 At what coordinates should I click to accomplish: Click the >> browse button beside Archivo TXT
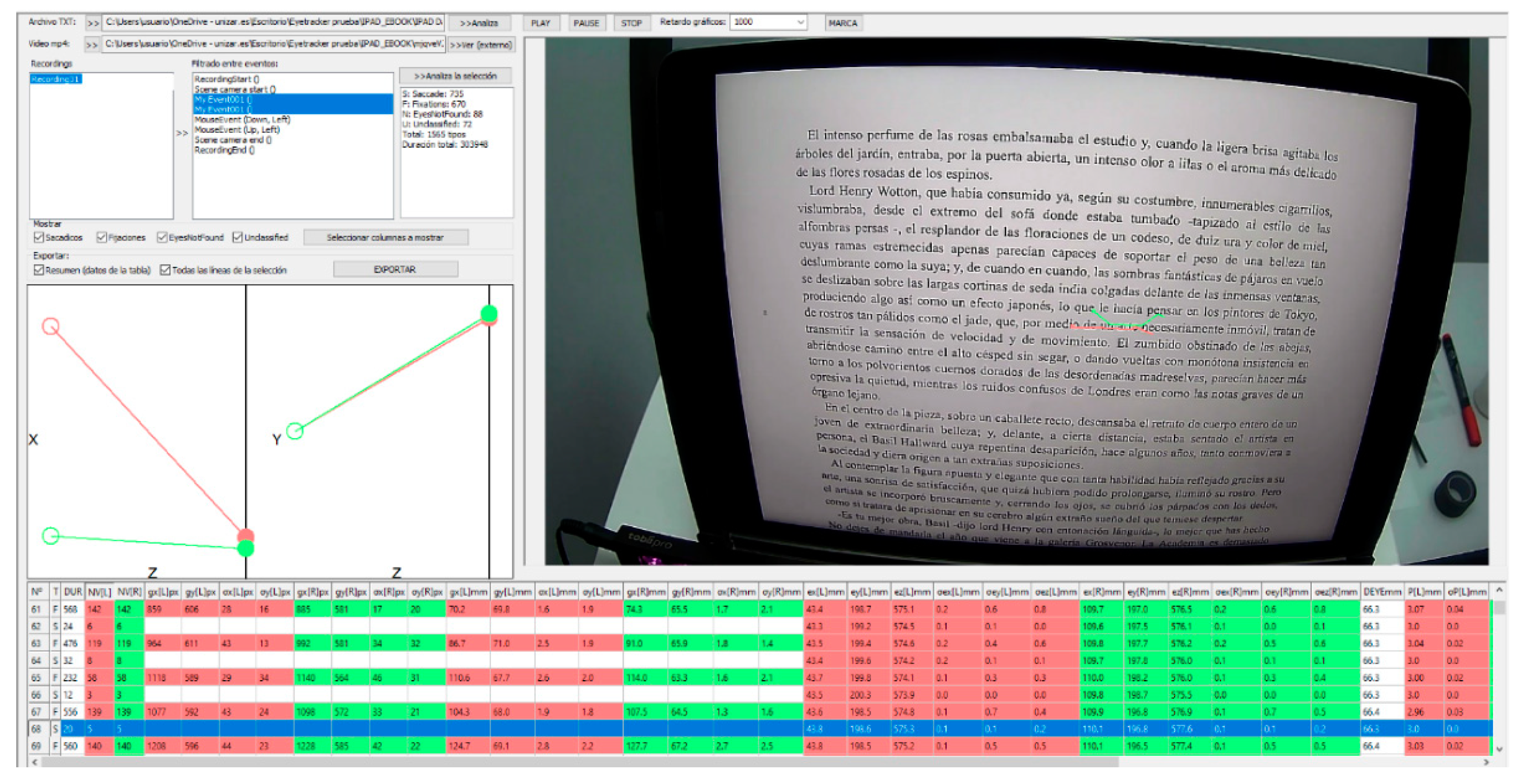point(93,23)
